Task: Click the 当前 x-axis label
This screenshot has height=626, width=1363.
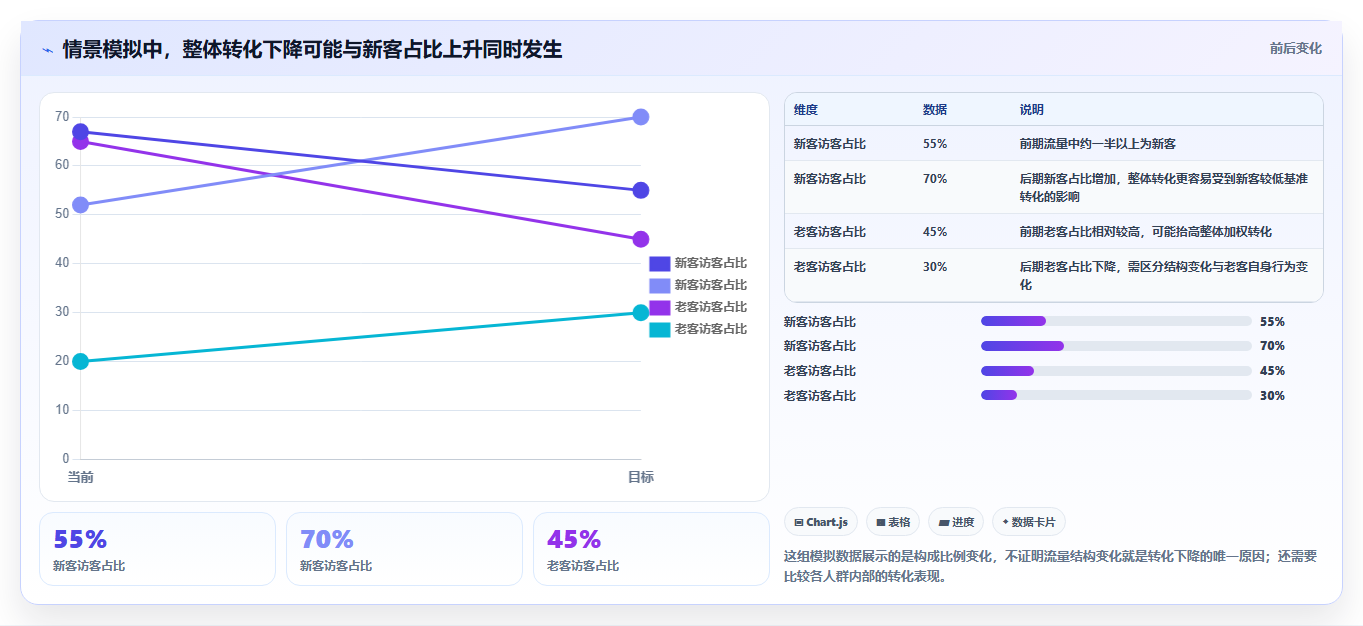Action: [81, 477]
